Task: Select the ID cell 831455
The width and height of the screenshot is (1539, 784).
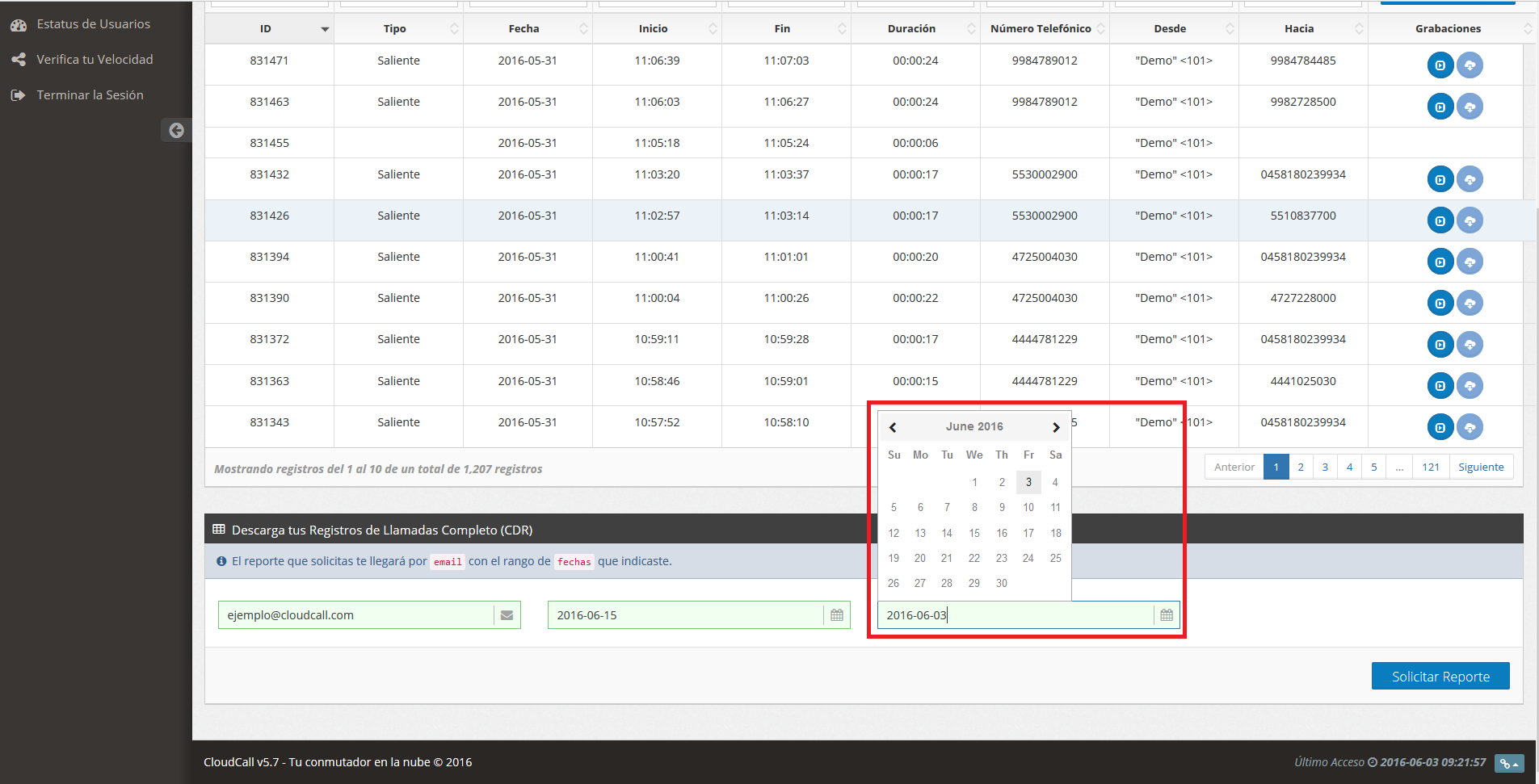Action: point(269,143)
